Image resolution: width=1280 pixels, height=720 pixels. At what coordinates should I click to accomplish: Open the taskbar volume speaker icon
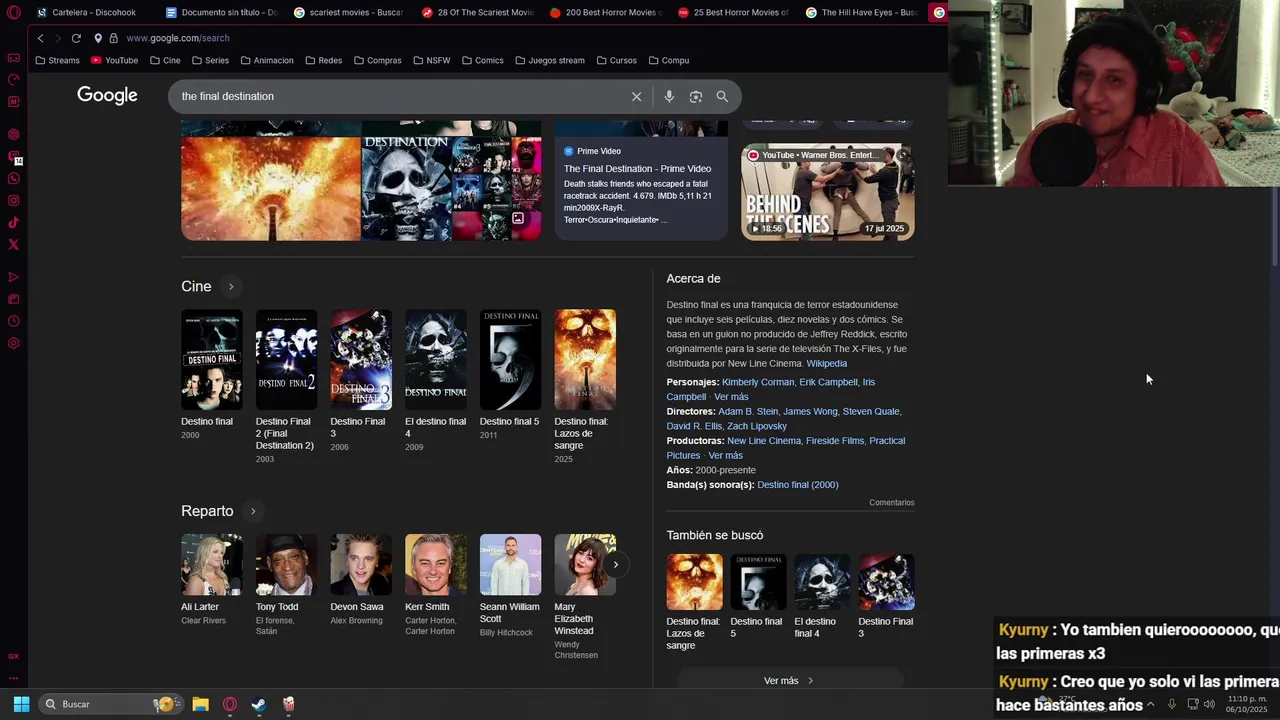click(x=1209, y=704)
